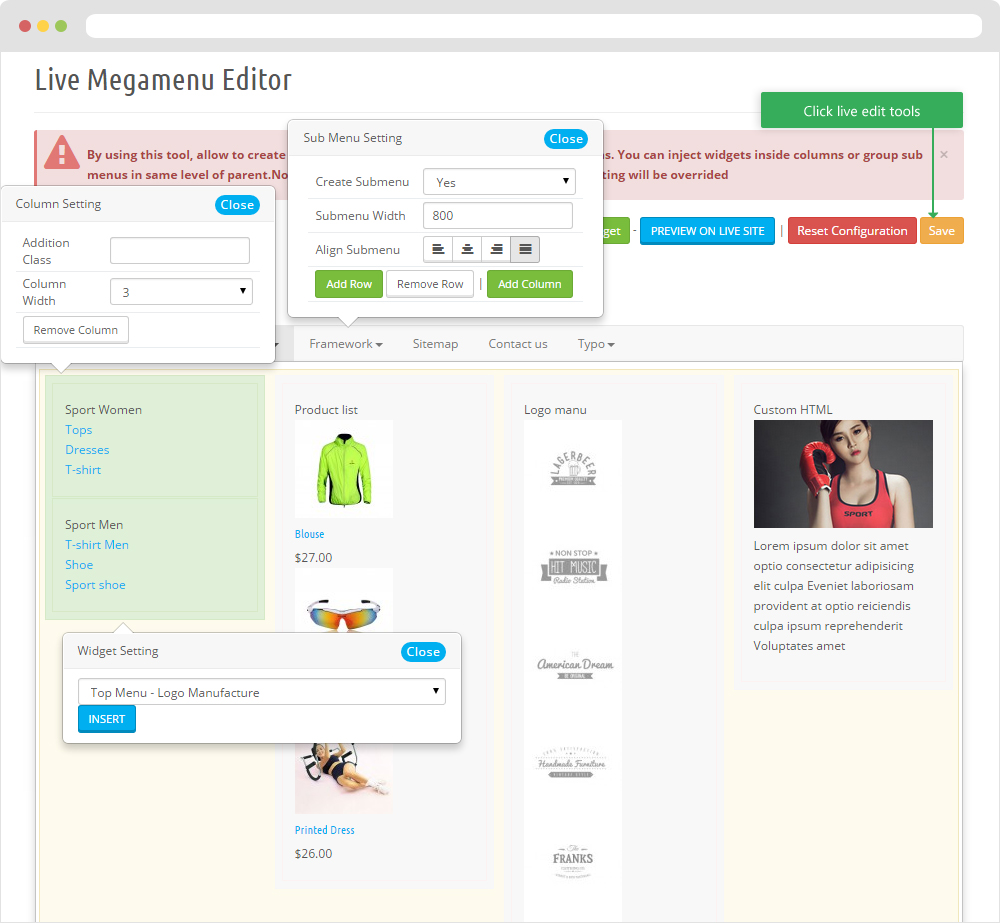Close the Sub Menu Setting popup

tap(566, 139)
